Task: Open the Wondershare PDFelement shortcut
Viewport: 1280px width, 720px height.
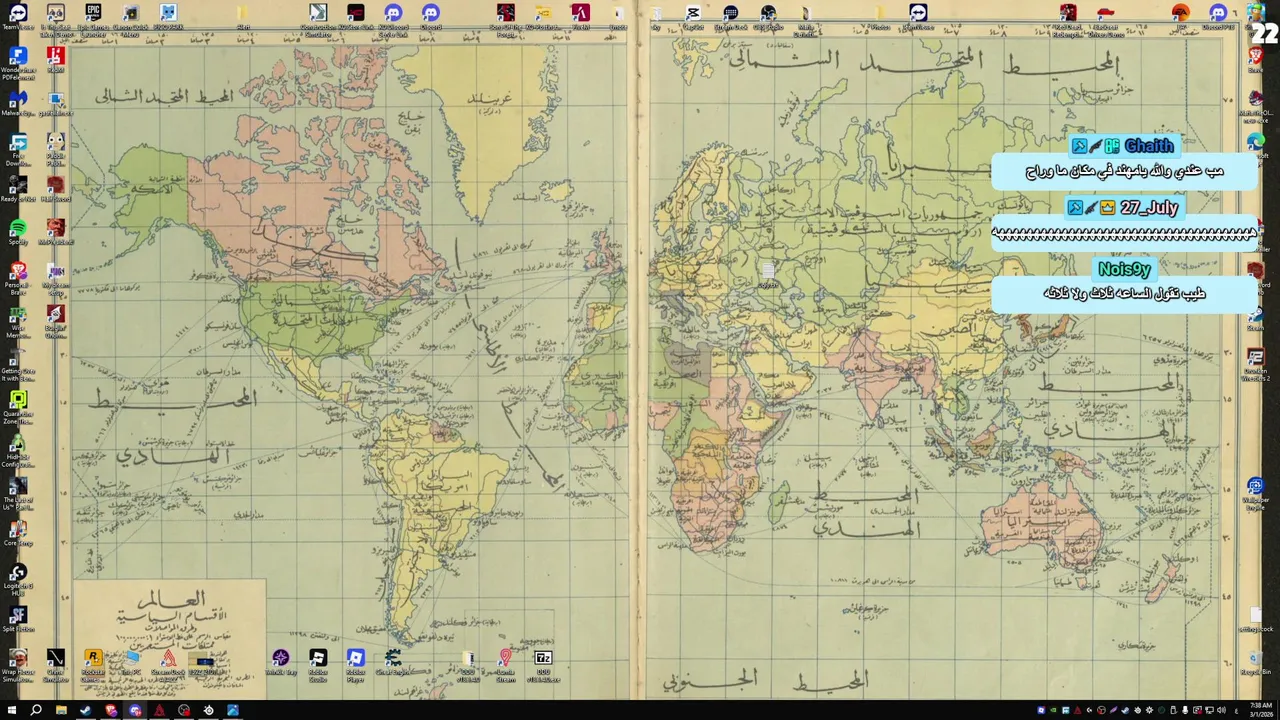Action: click(18, 62)
